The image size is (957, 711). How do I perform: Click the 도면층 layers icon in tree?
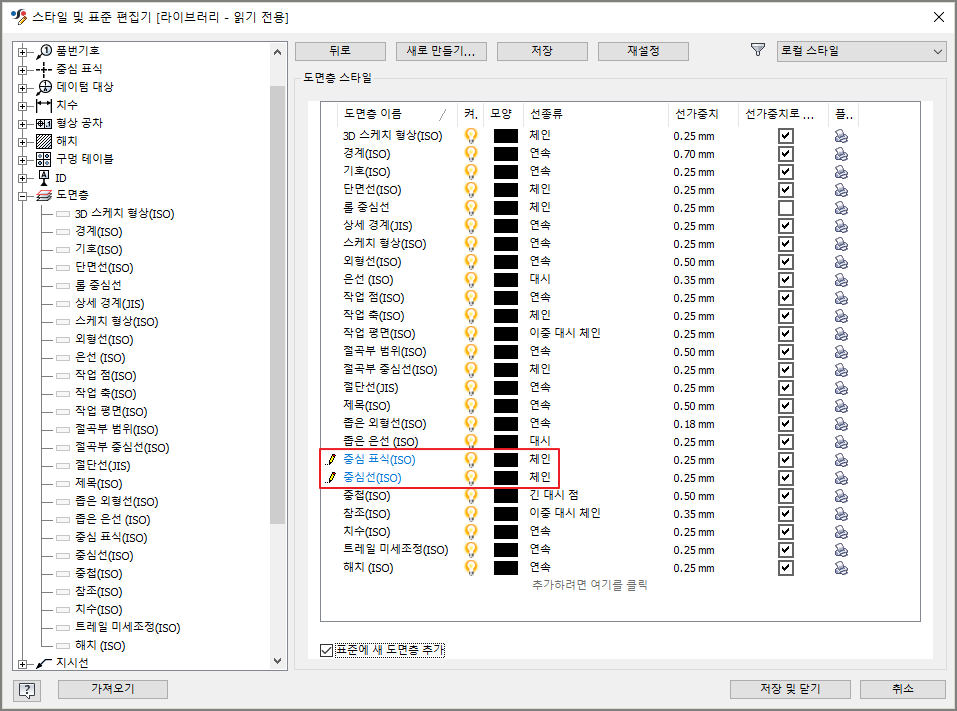pyautogui.click(x=44, y=195)
